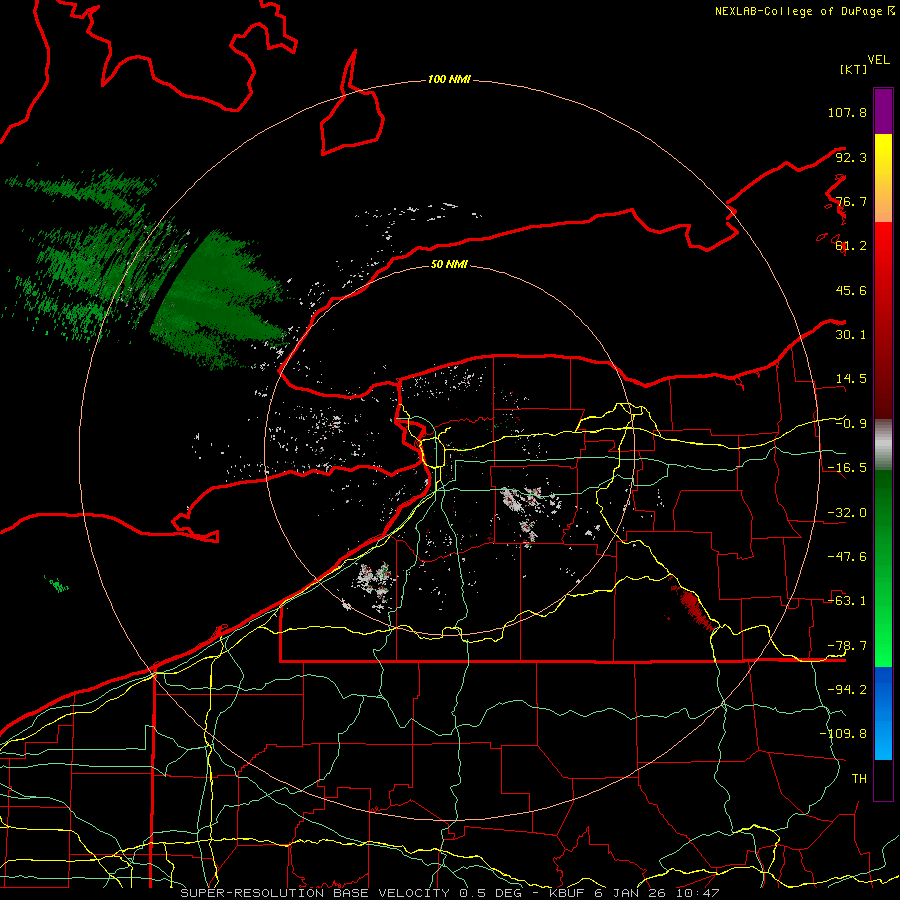Click the 100 NMI range ring label

(449, 79)
